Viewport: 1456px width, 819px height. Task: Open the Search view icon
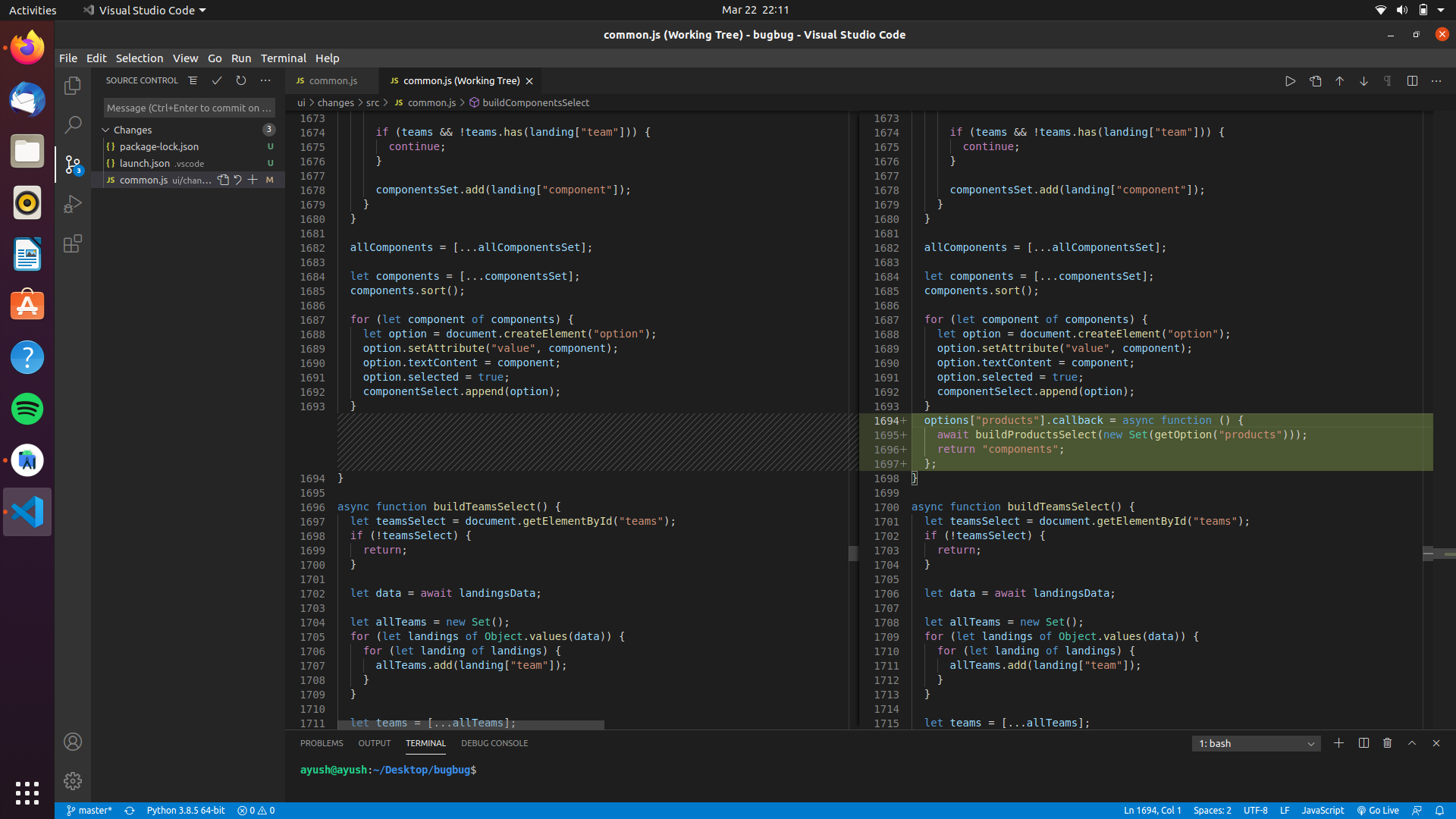click(73, 125)
